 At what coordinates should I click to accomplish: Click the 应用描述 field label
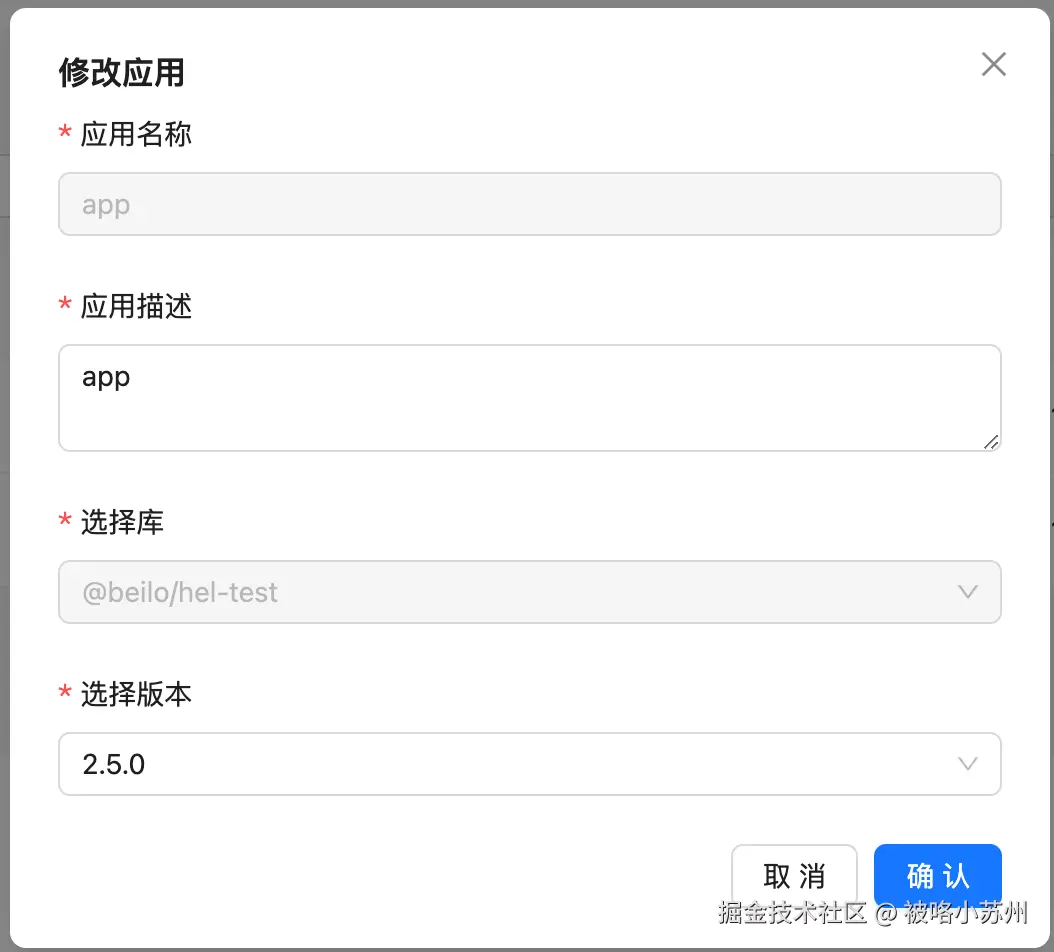tap(136, 306)
